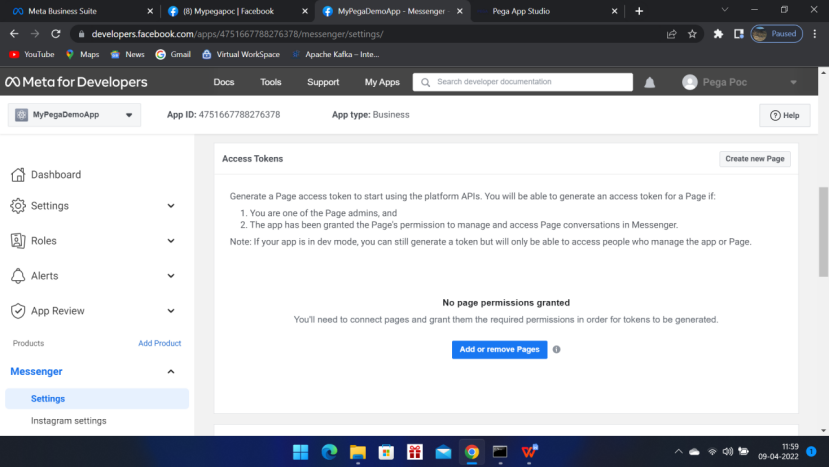The image size is (830, 467).
Task: Open the terminal app in the taskbar
Action: [x=500, y=452]
